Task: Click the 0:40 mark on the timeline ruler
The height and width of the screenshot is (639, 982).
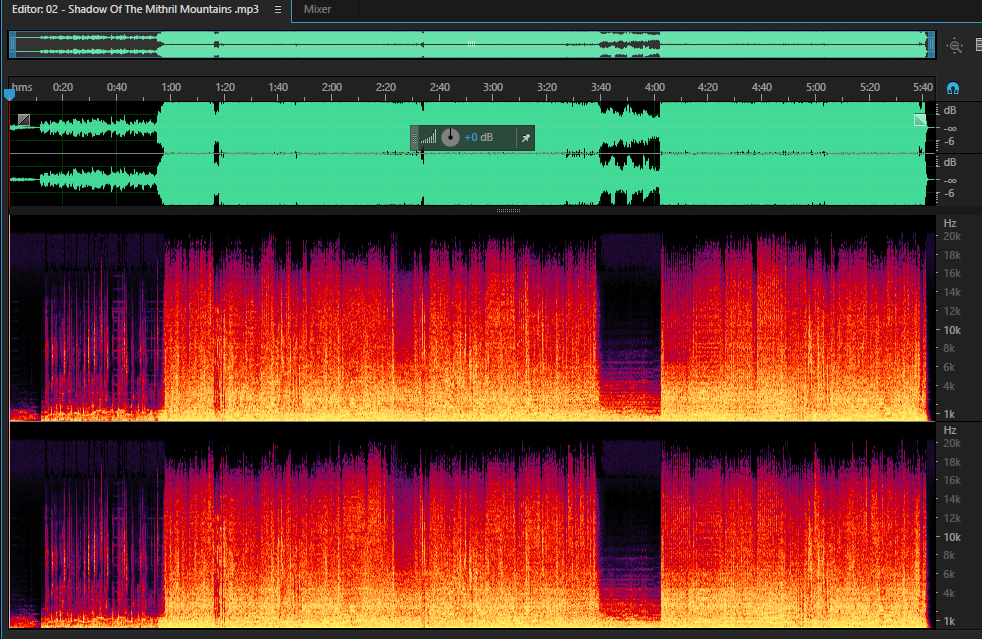Action: (116, 87)
